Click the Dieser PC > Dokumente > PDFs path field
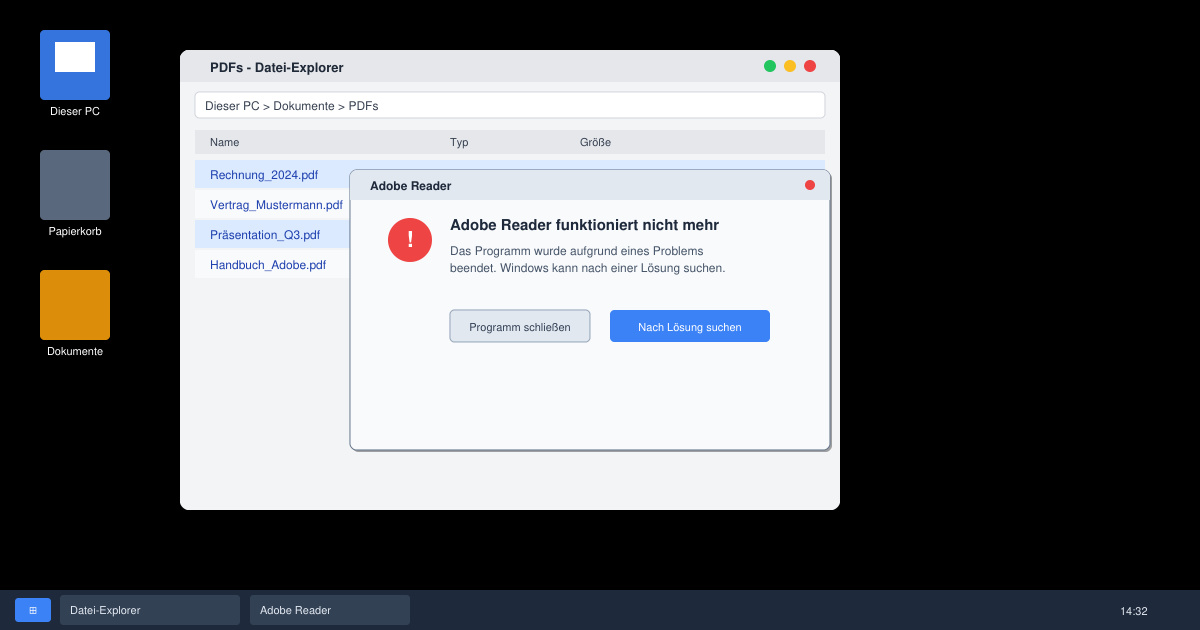This screenshot has height=630, width=1200. [x=510, y=105]
